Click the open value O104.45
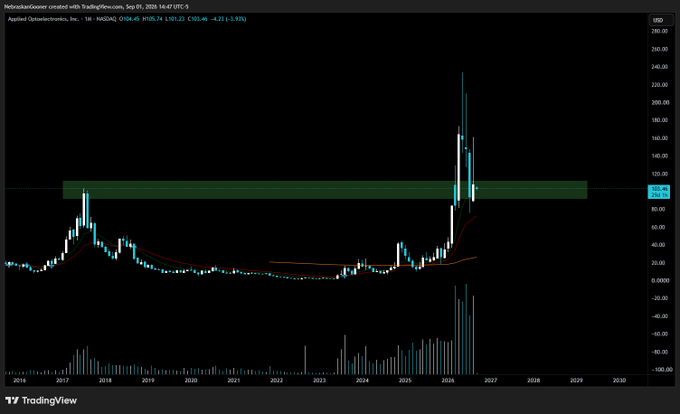The image size is (680, 414). (x=129, y=19)
